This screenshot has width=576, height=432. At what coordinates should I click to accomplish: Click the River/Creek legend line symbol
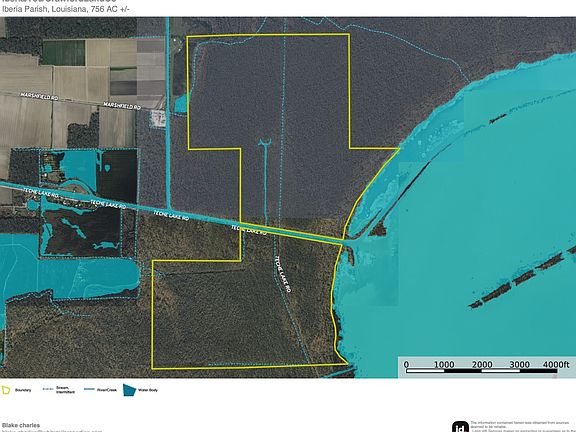89,389
